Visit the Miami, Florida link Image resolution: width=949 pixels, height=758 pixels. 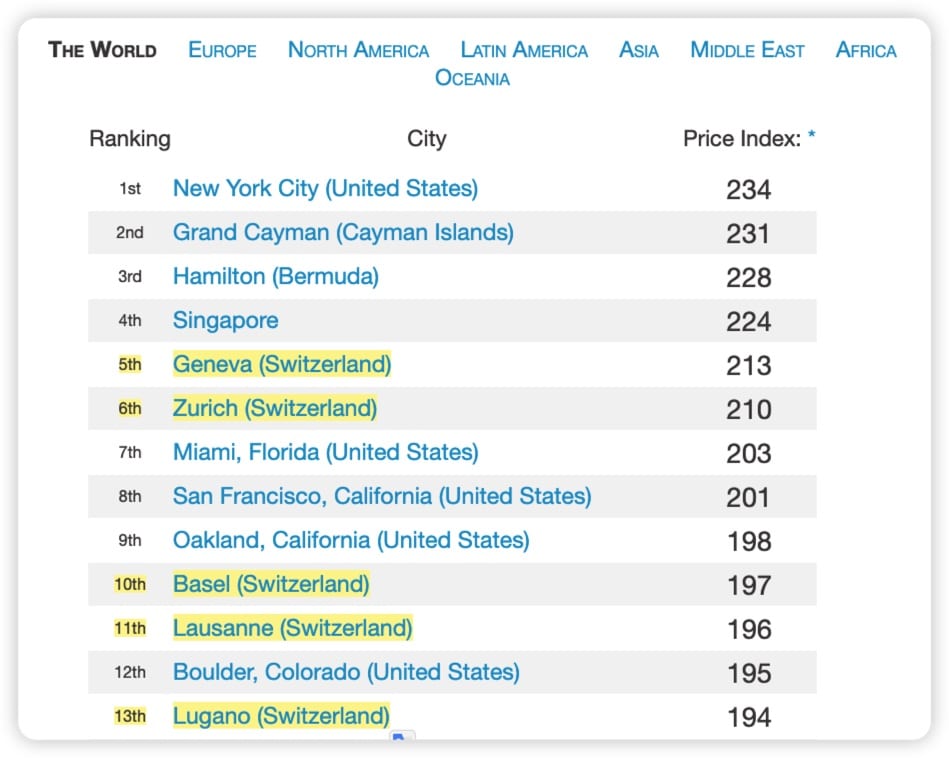[325, 452]
